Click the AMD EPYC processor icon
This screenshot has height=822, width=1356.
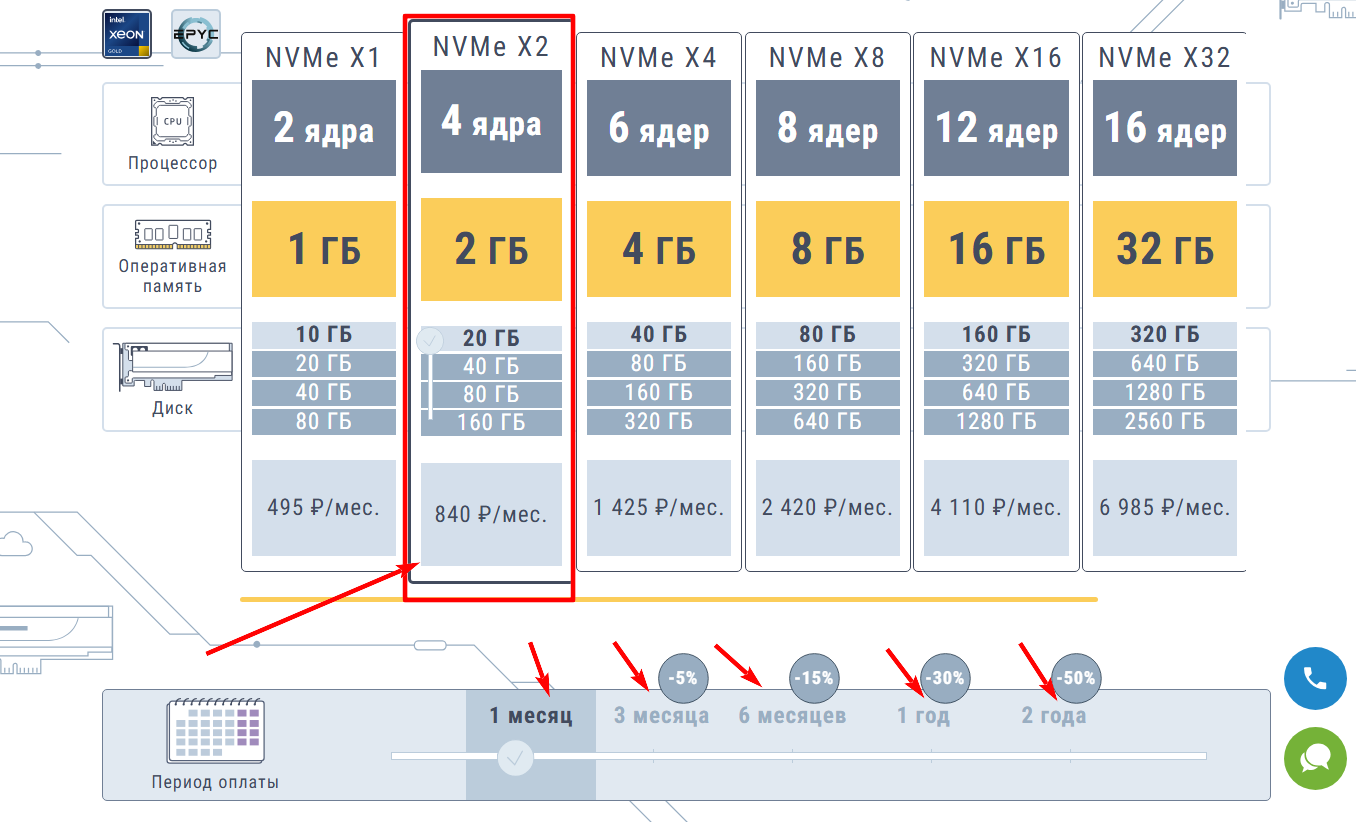click(x=196, y=34)
